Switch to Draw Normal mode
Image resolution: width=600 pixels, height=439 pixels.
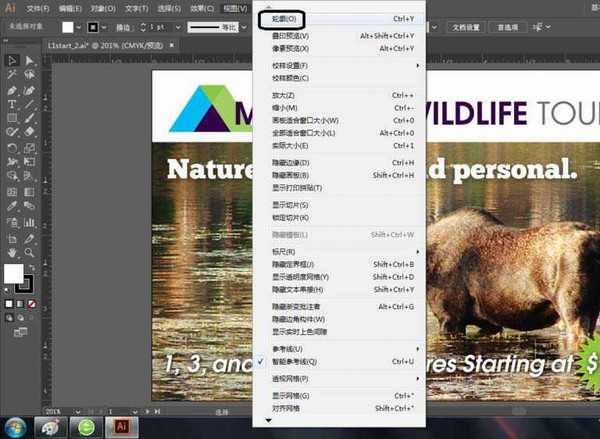tap(8, 318)
